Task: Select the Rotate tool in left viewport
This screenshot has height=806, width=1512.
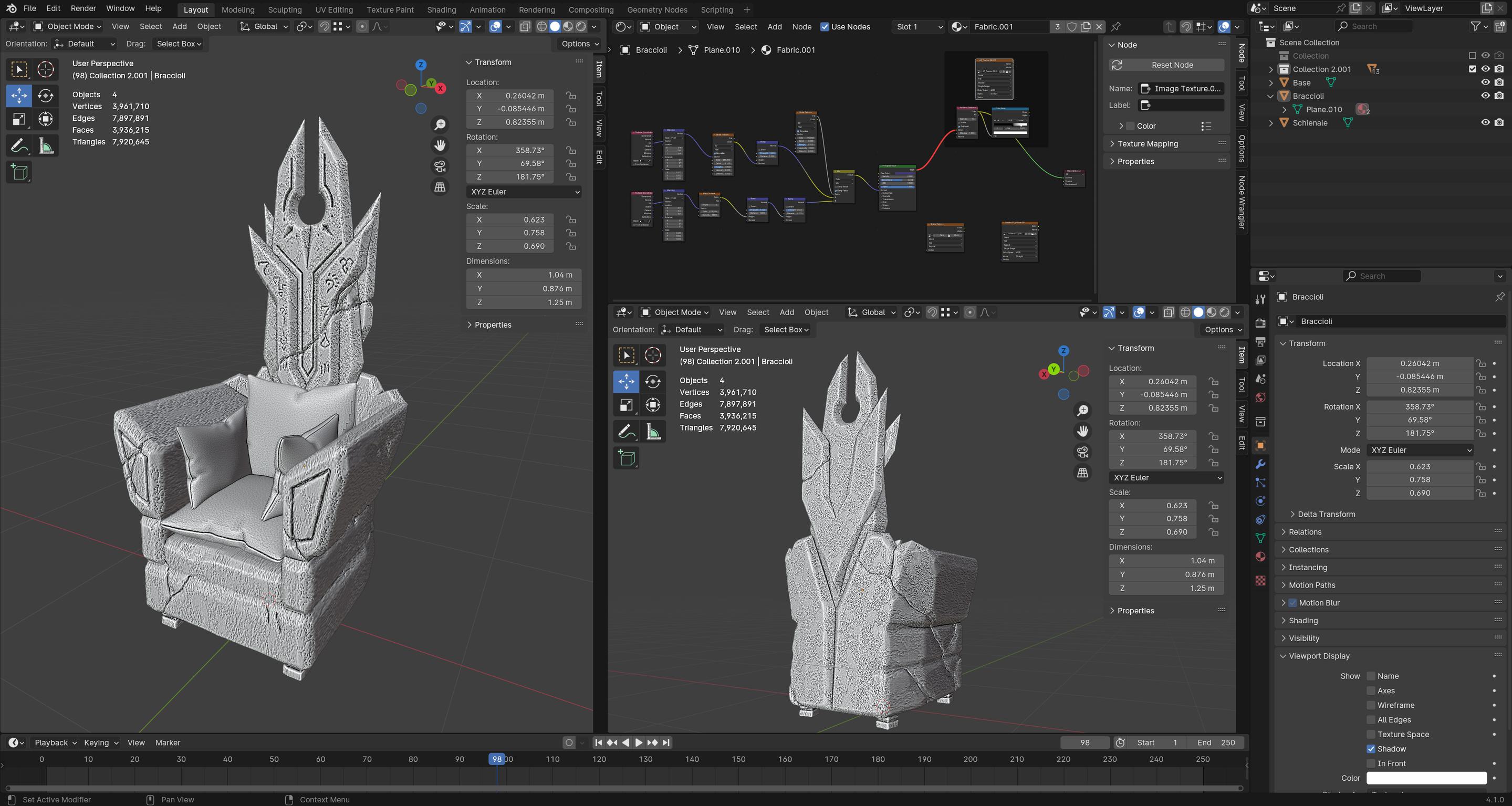Action: (x=45, y=95)
